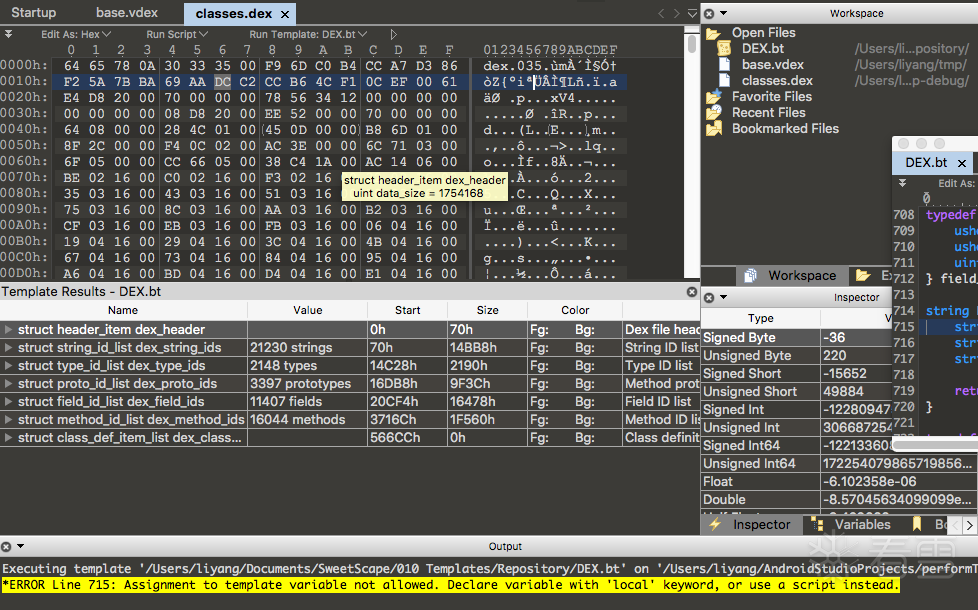Expand struct field_id_list dex_field_ids row
Screen dimensions: 978x610
coord(9,402)
